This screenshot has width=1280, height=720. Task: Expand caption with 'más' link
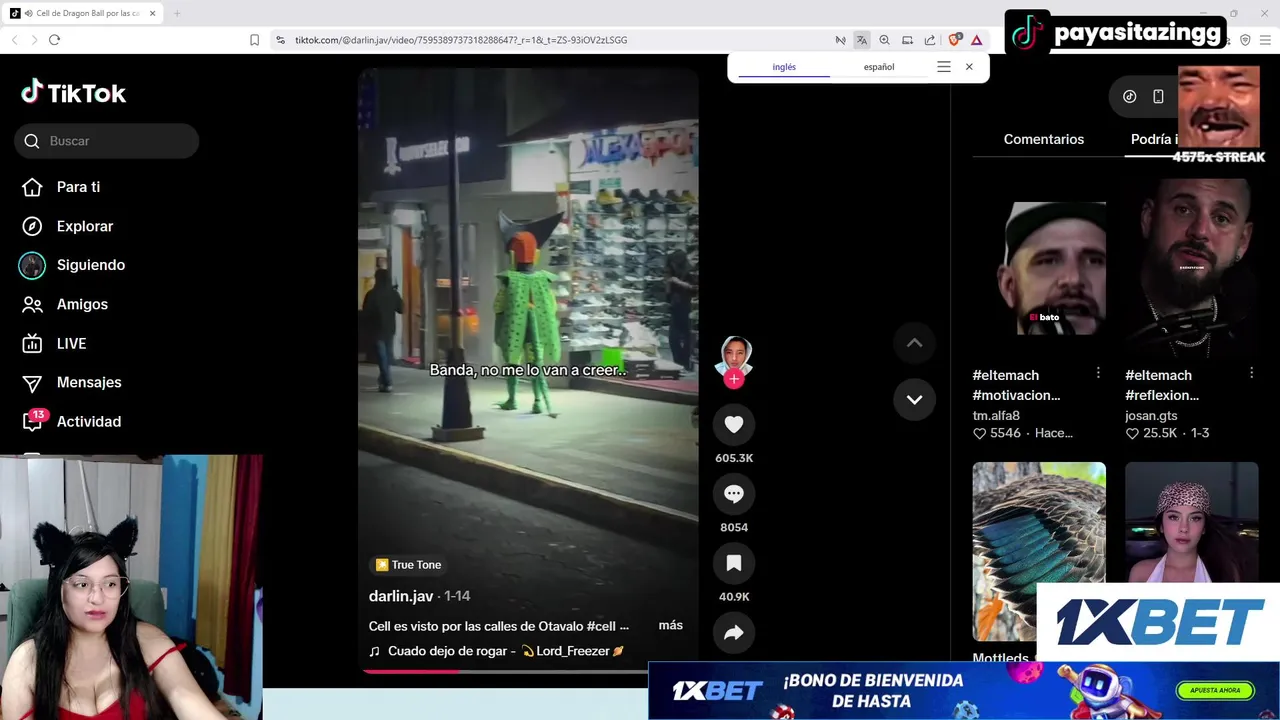point(671,625)
